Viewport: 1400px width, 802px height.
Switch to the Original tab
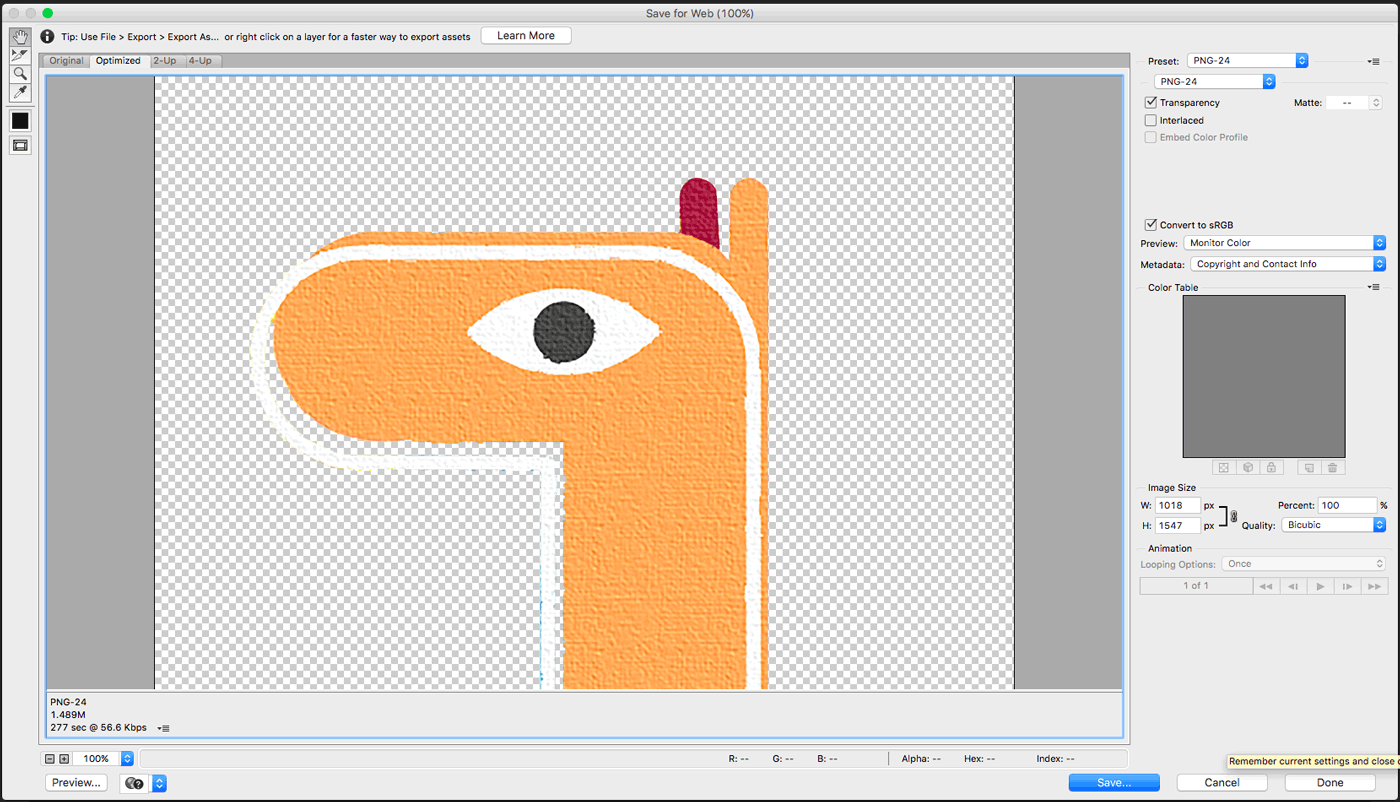pos(67,61)
